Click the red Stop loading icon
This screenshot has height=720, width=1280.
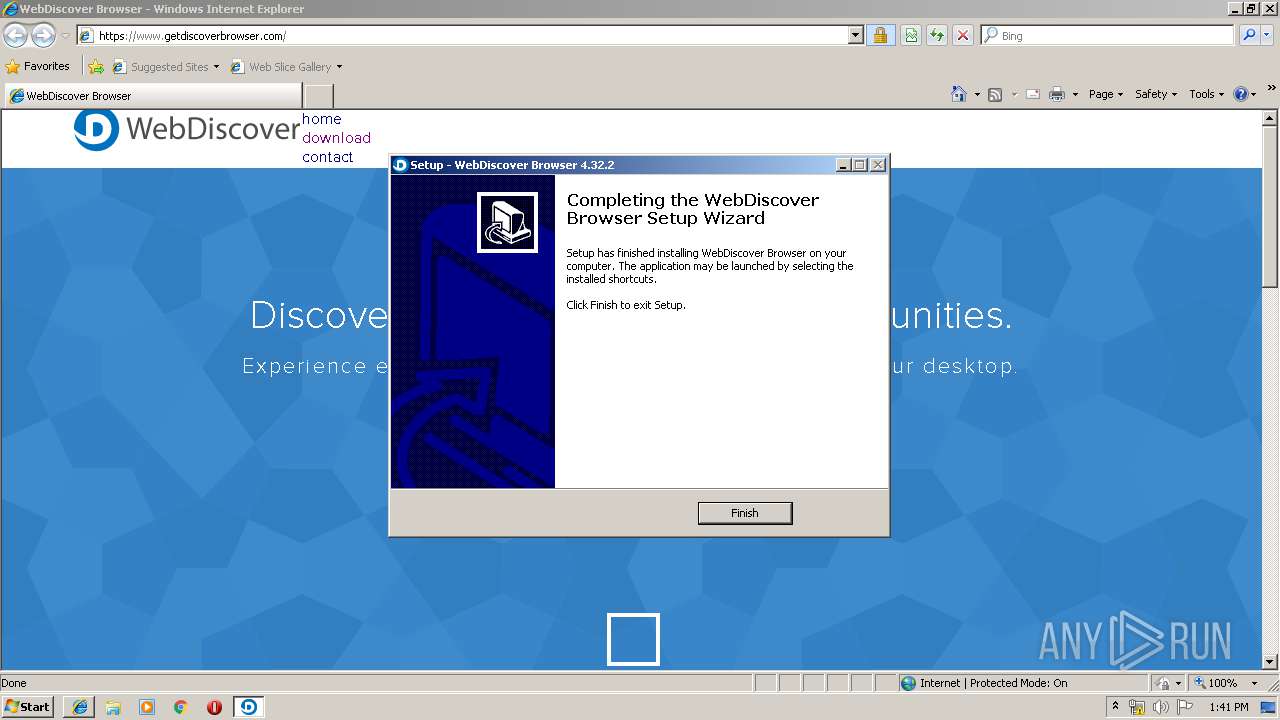[963, 36]
